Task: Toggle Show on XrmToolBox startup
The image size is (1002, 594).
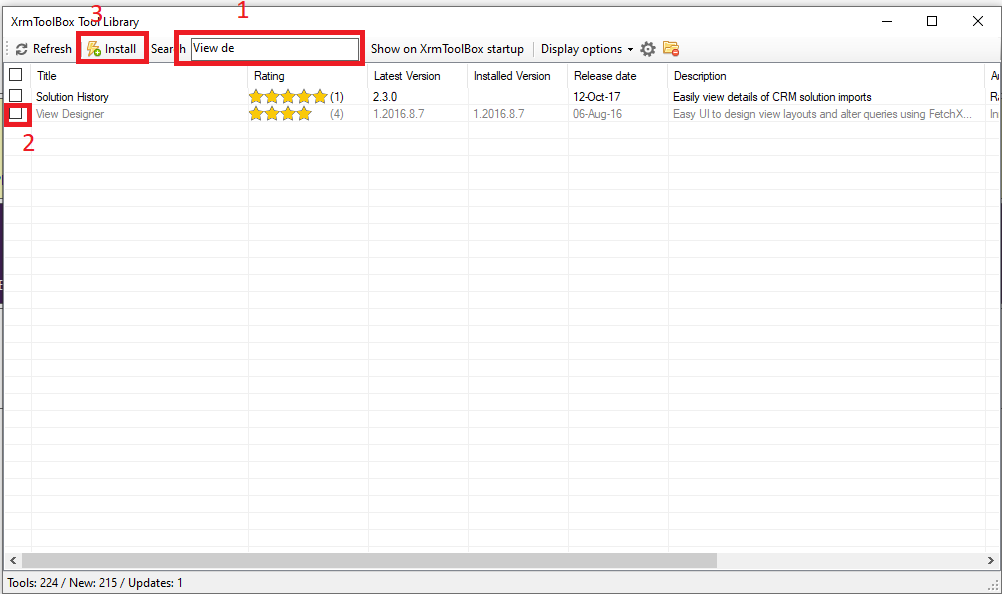Action: tap(447, 49)
